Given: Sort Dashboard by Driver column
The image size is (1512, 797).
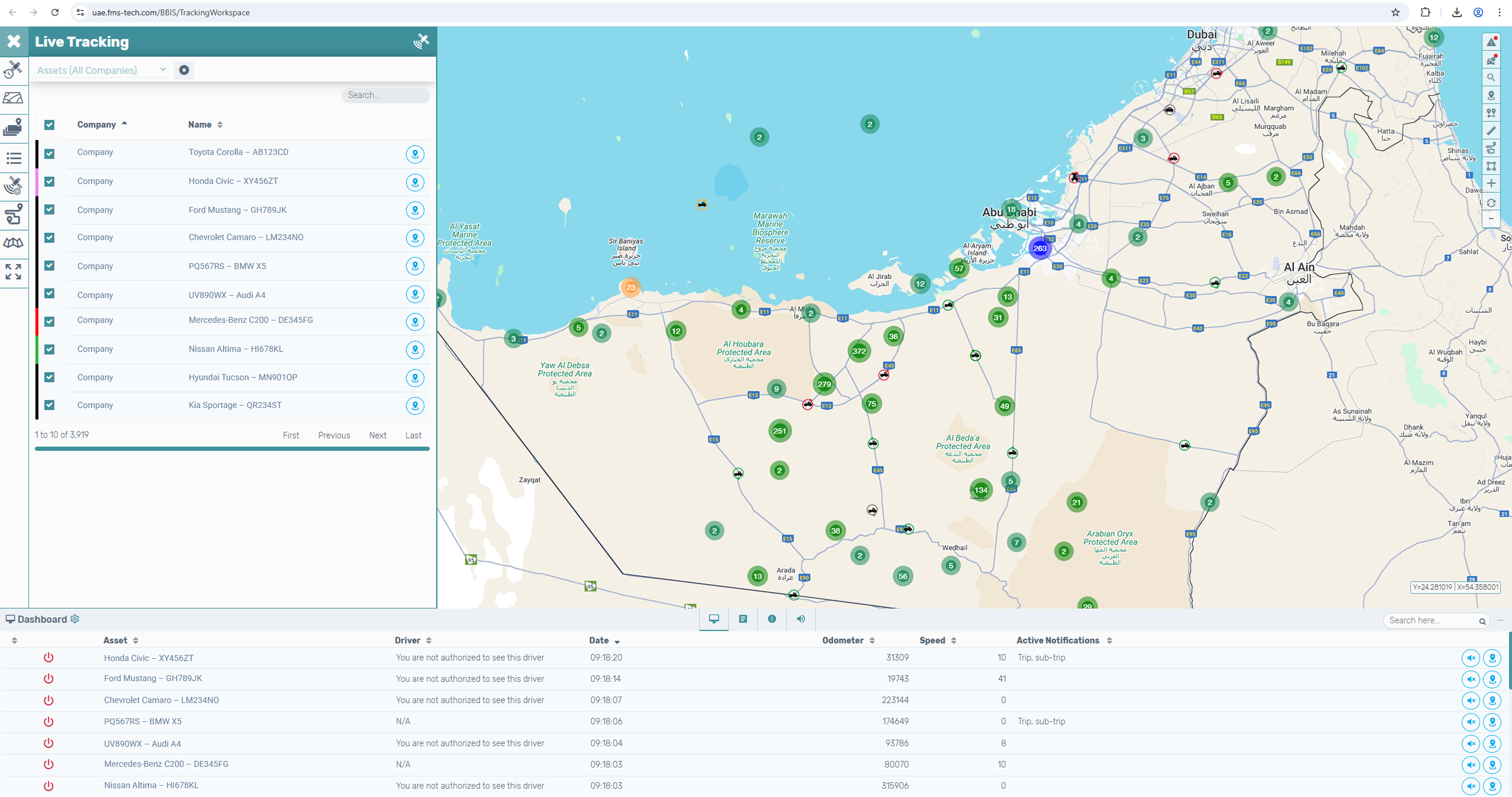Looking at the screenshot, I should click(413, 640).
